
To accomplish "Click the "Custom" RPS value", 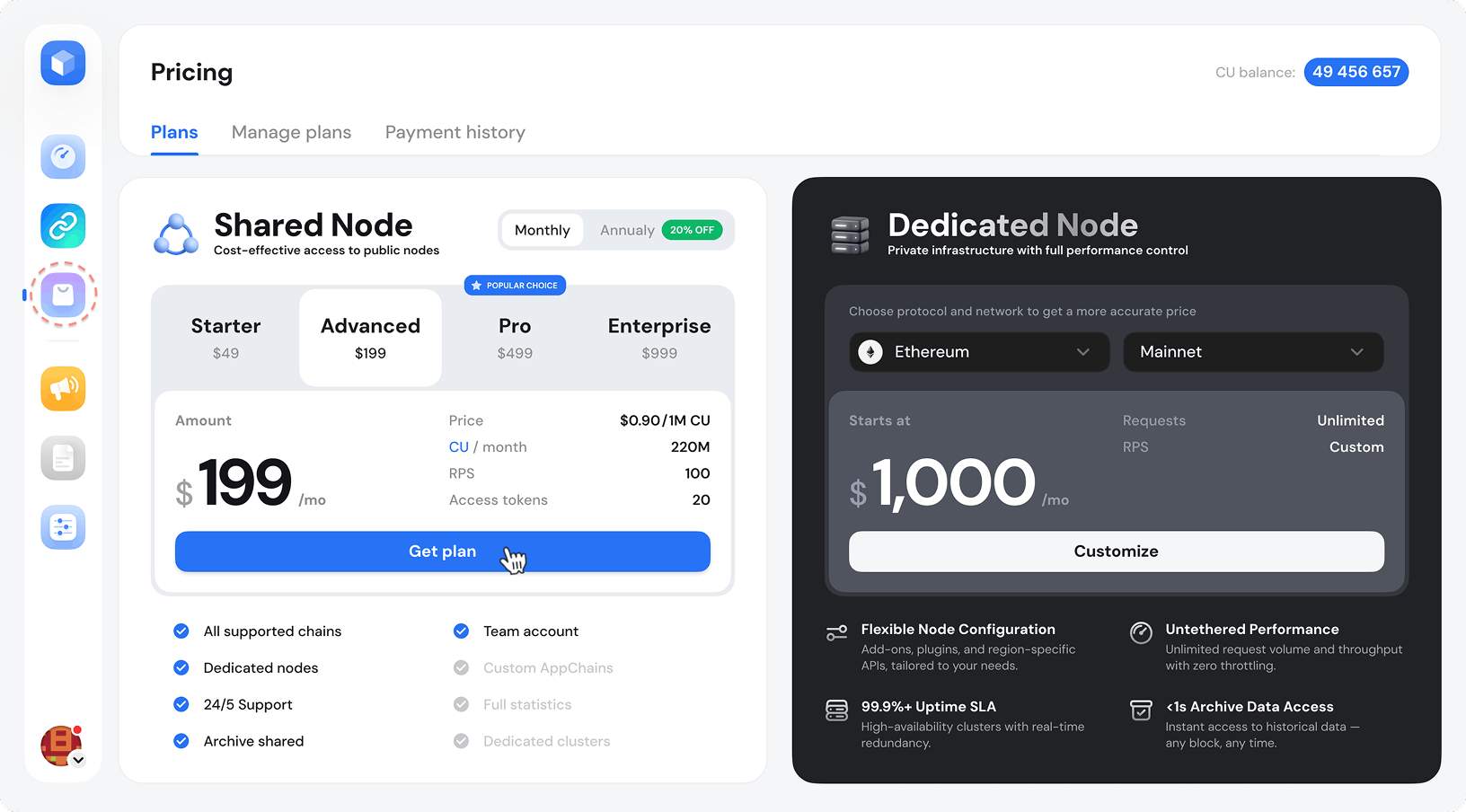I will pos(1356,447).
